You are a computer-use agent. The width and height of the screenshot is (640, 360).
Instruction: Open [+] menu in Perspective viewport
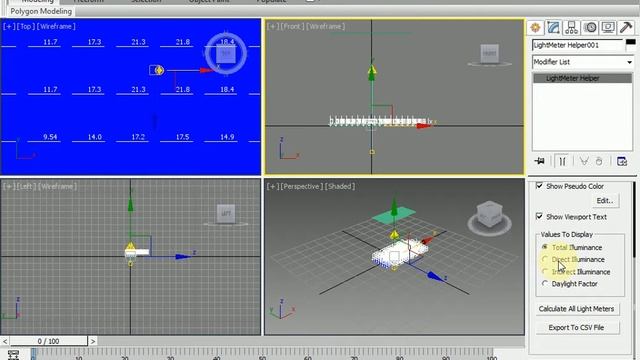(x=273, y=187)
